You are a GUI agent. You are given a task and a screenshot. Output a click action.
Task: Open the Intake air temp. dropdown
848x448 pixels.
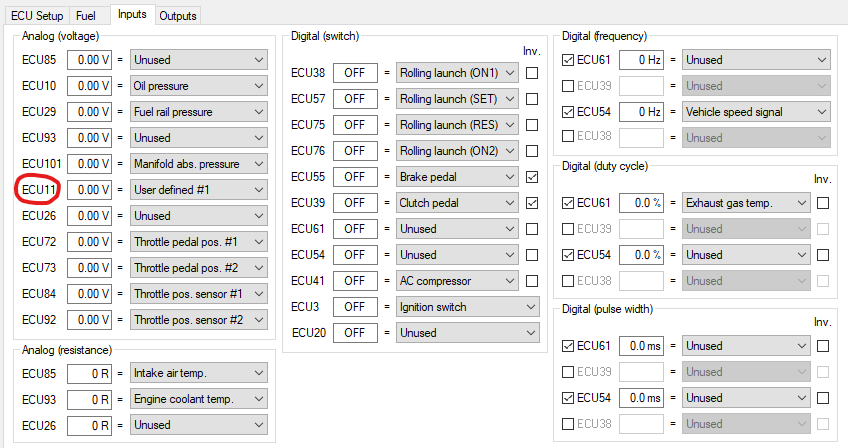198,373
